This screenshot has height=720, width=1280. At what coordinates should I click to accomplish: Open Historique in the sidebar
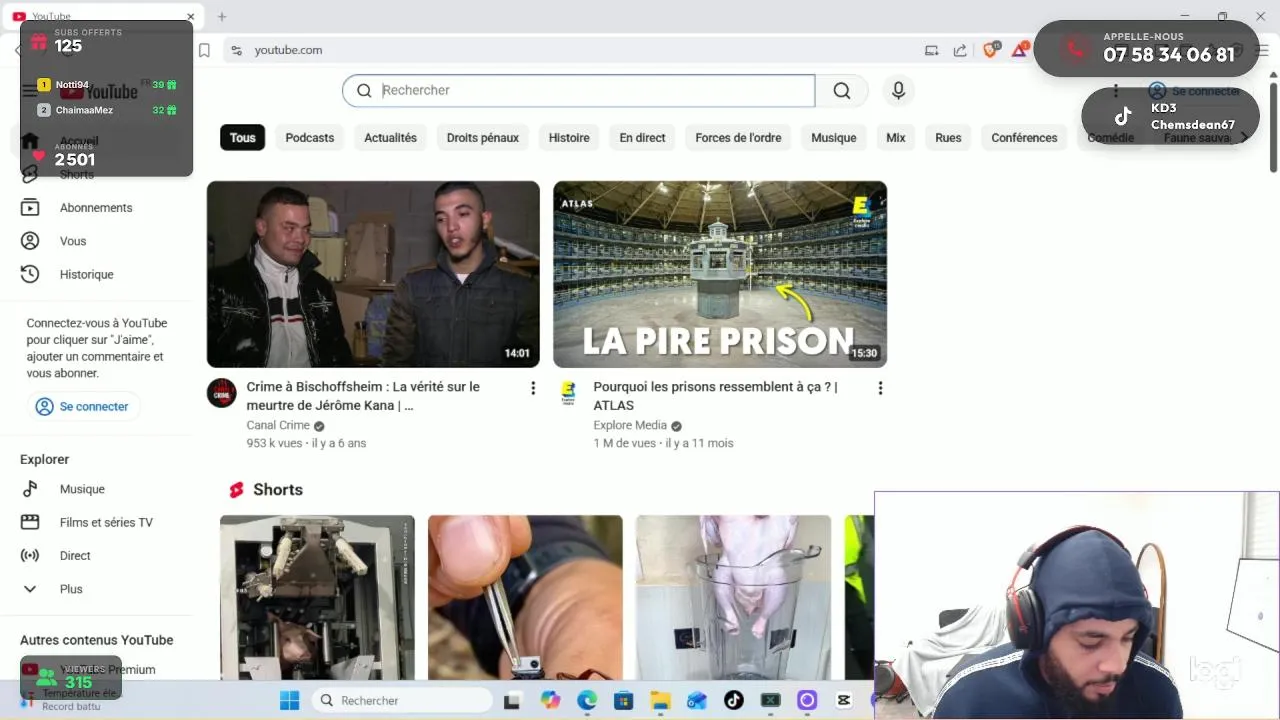point(86,274)
